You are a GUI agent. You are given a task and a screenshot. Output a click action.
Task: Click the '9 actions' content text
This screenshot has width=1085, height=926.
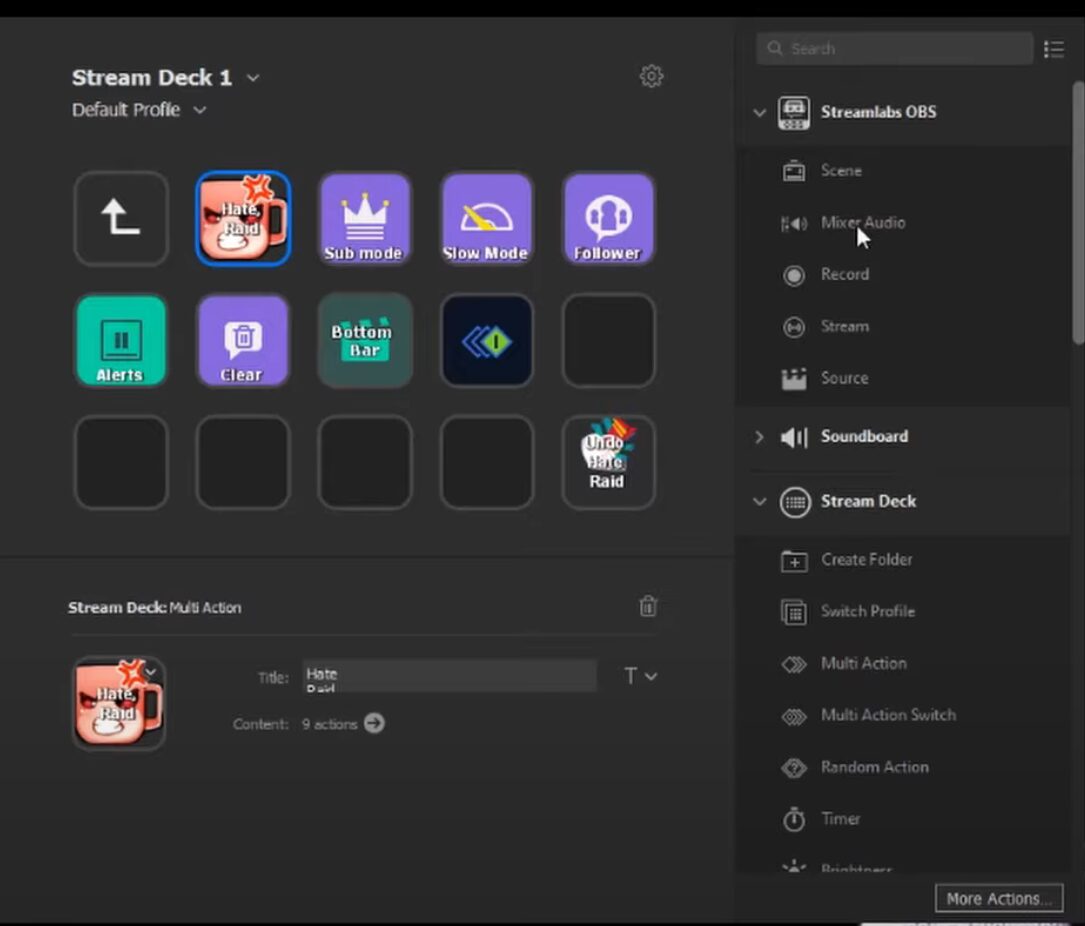pos(329,724)
